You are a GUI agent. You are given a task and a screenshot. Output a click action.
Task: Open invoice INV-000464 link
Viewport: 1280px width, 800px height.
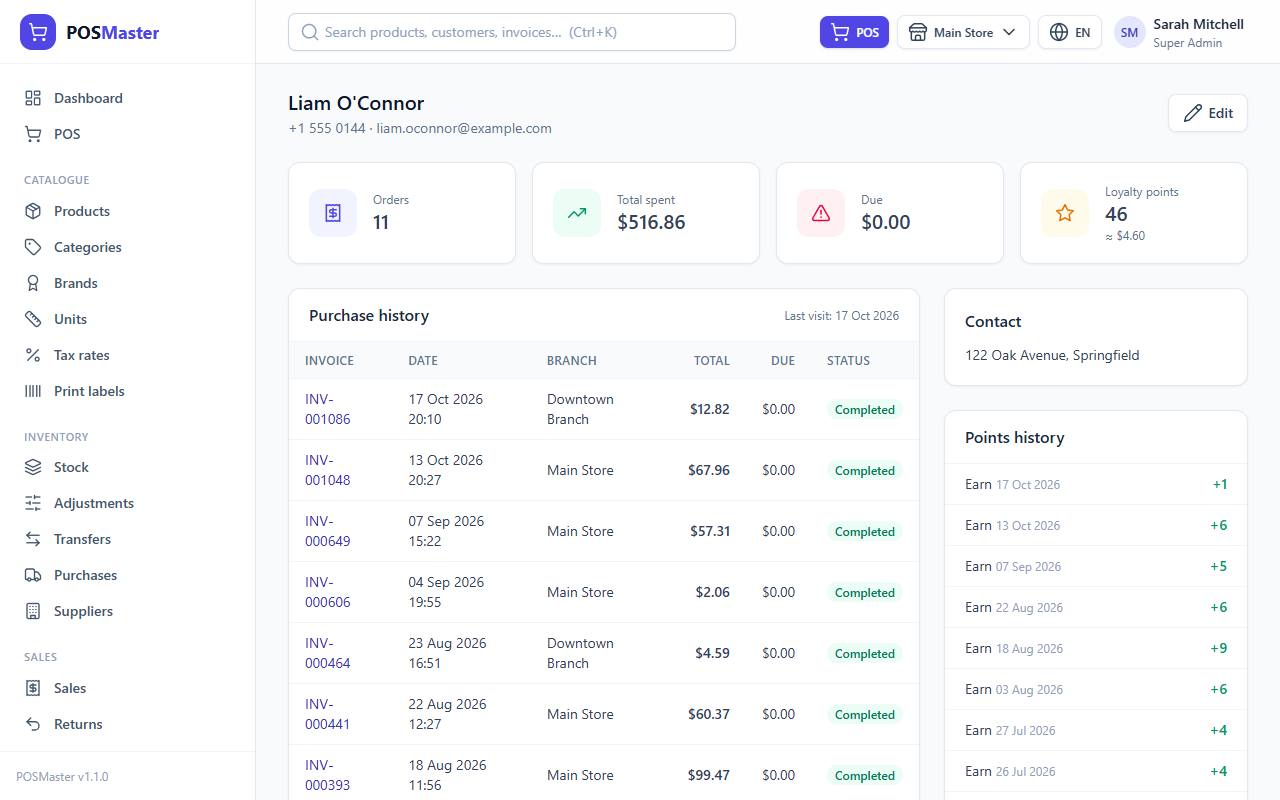click(x=328, y=653)
